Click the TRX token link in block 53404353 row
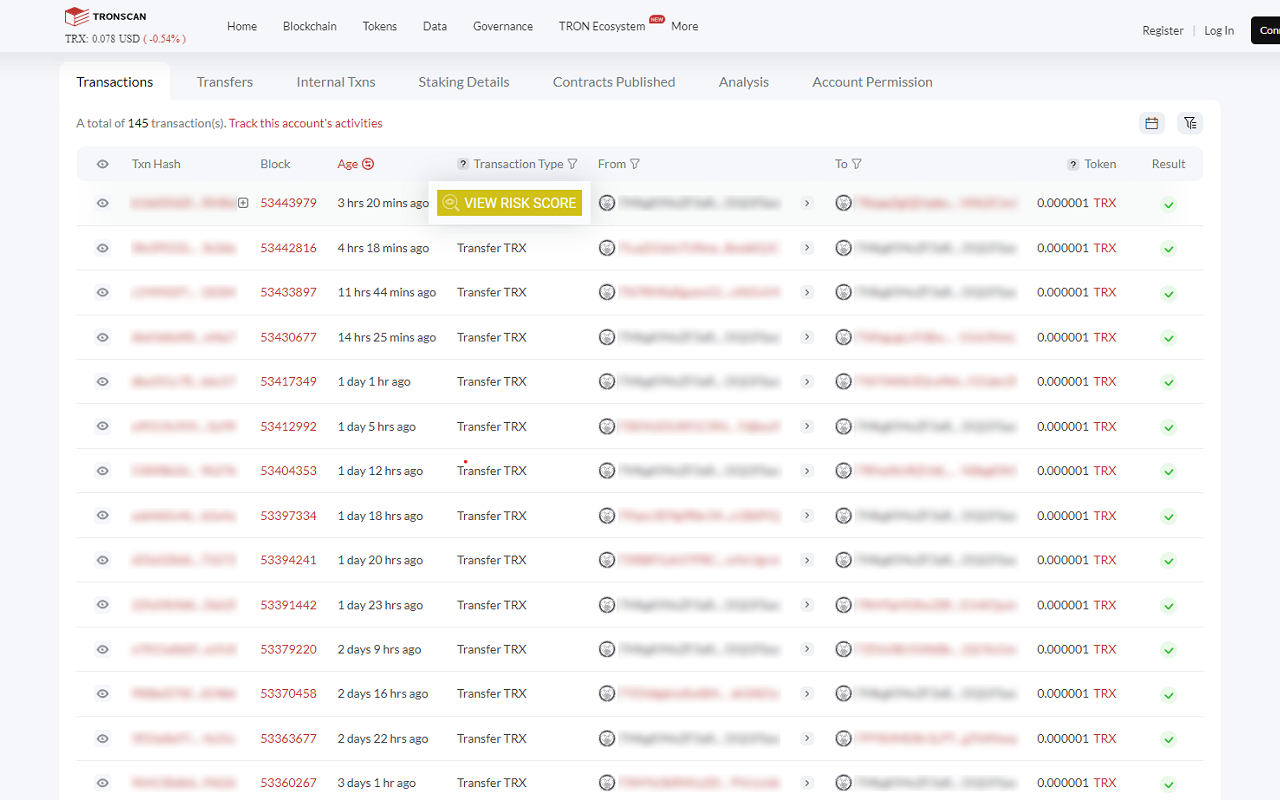Screen dimensions: 1280x800 pos(1105,471)
